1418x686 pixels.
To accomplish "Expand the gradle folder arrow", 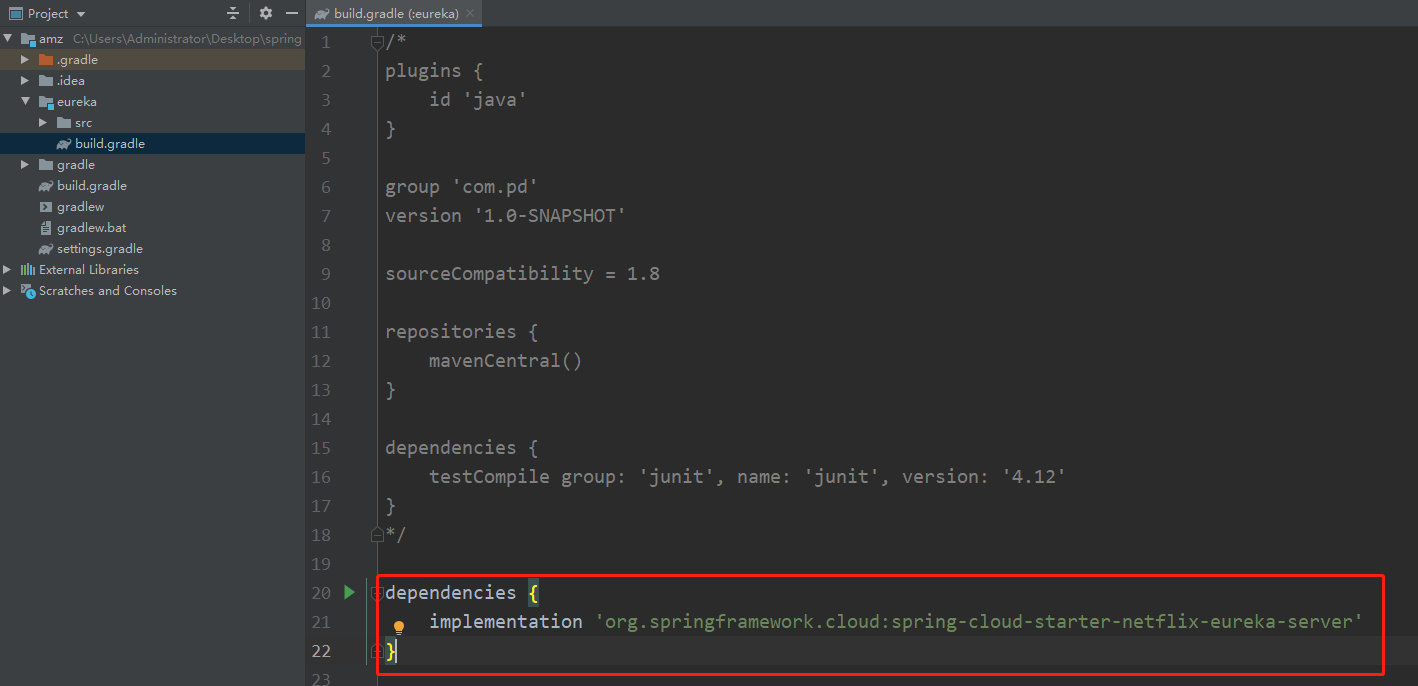I will click(26, 165).
